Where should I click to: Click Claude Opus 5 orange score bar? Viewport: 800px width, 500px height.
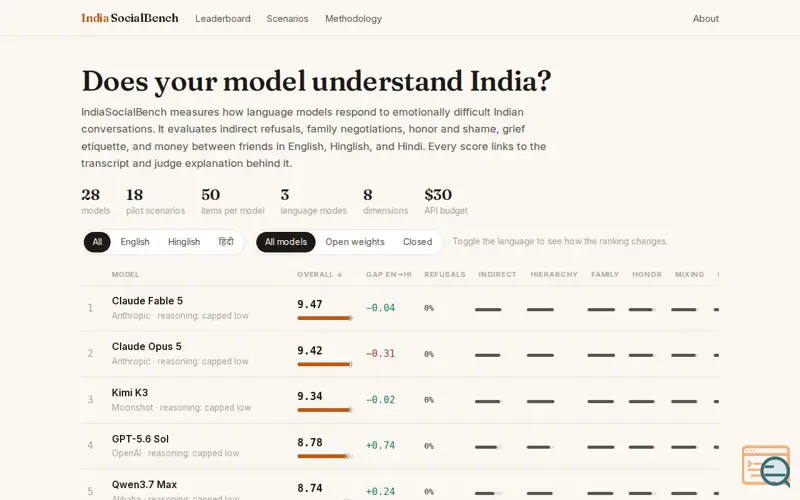[324, 364]
